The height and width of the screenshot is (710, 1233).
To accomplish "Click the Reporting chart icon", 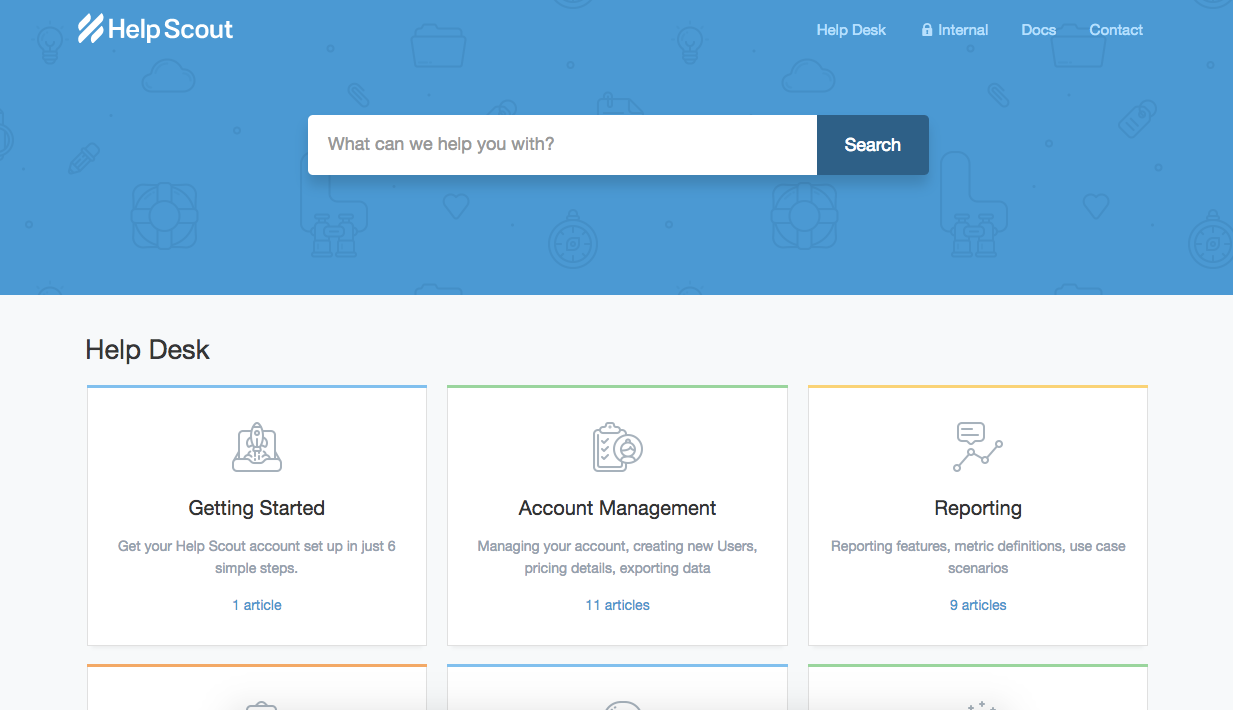I will 977,446.
